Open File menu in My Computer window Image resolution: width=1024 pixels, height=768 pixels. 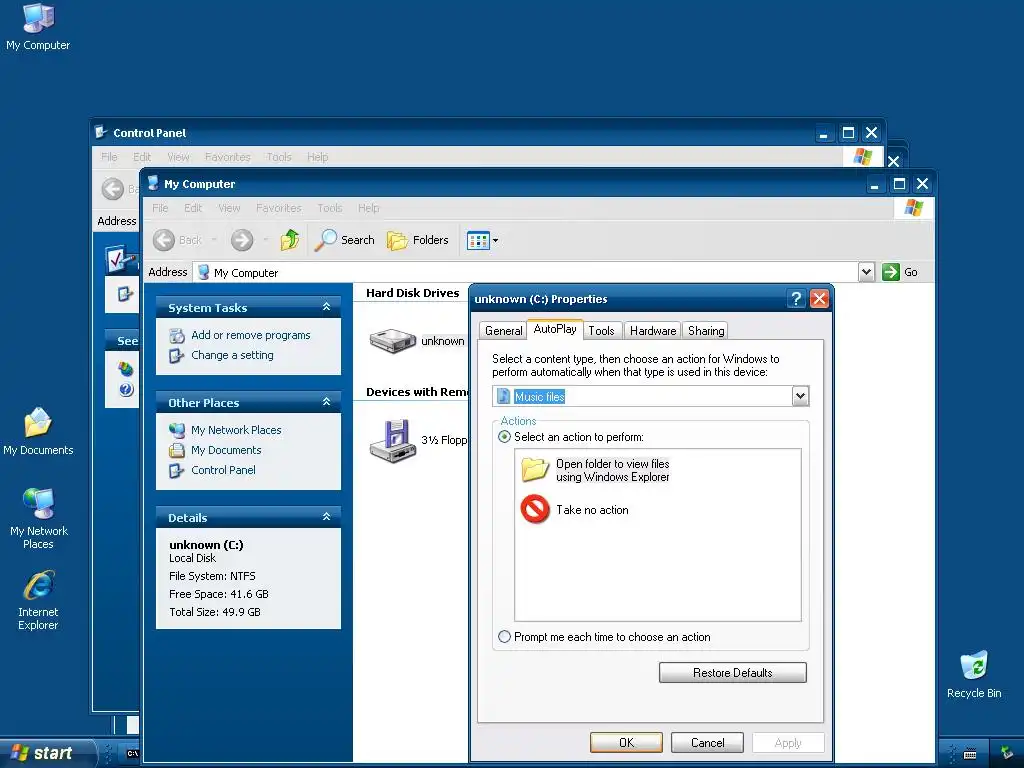pyautogui.click(x=160, y=208)
